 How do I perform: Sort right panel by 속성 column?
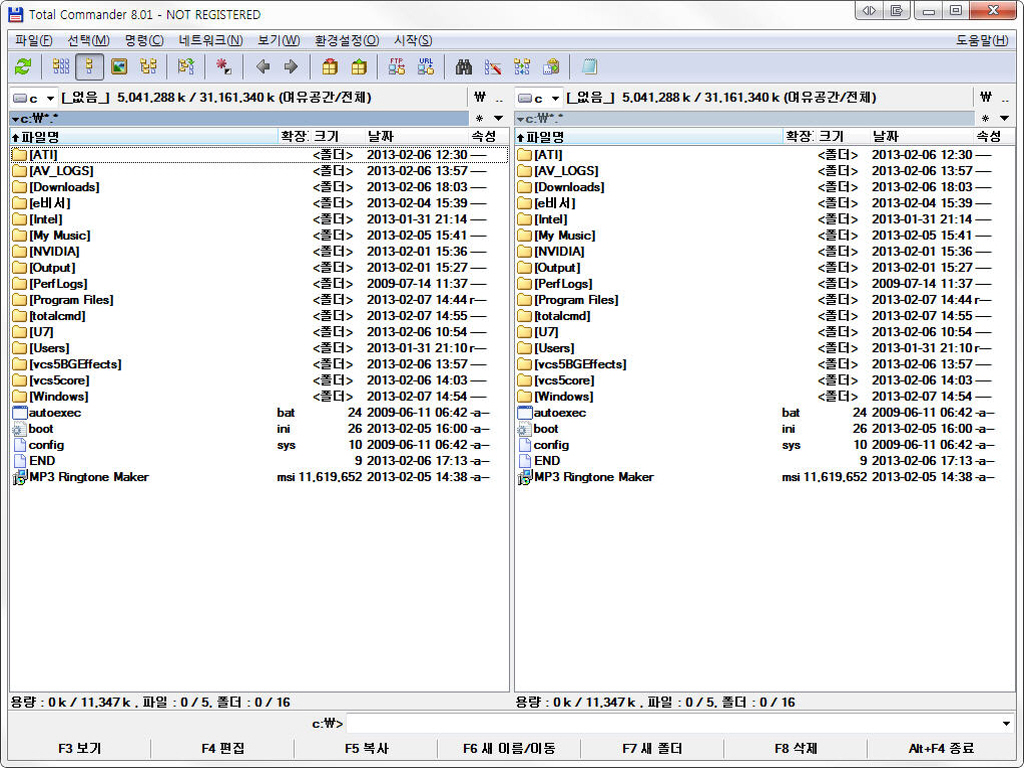(993, 136)
